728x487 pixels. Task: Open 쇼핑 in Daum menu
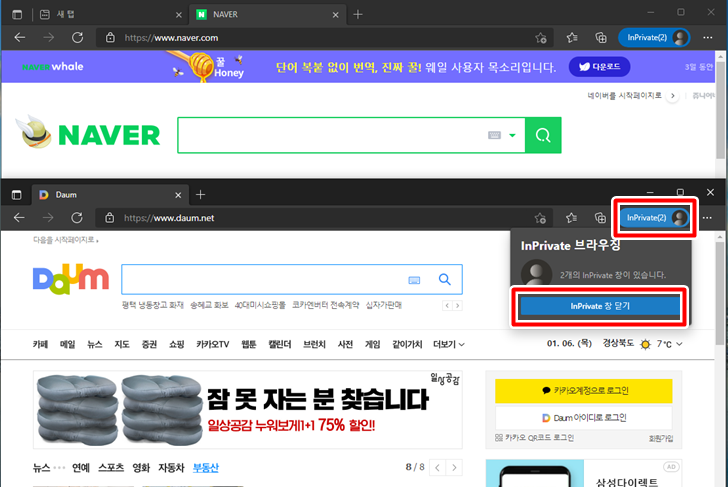[176, 344]
